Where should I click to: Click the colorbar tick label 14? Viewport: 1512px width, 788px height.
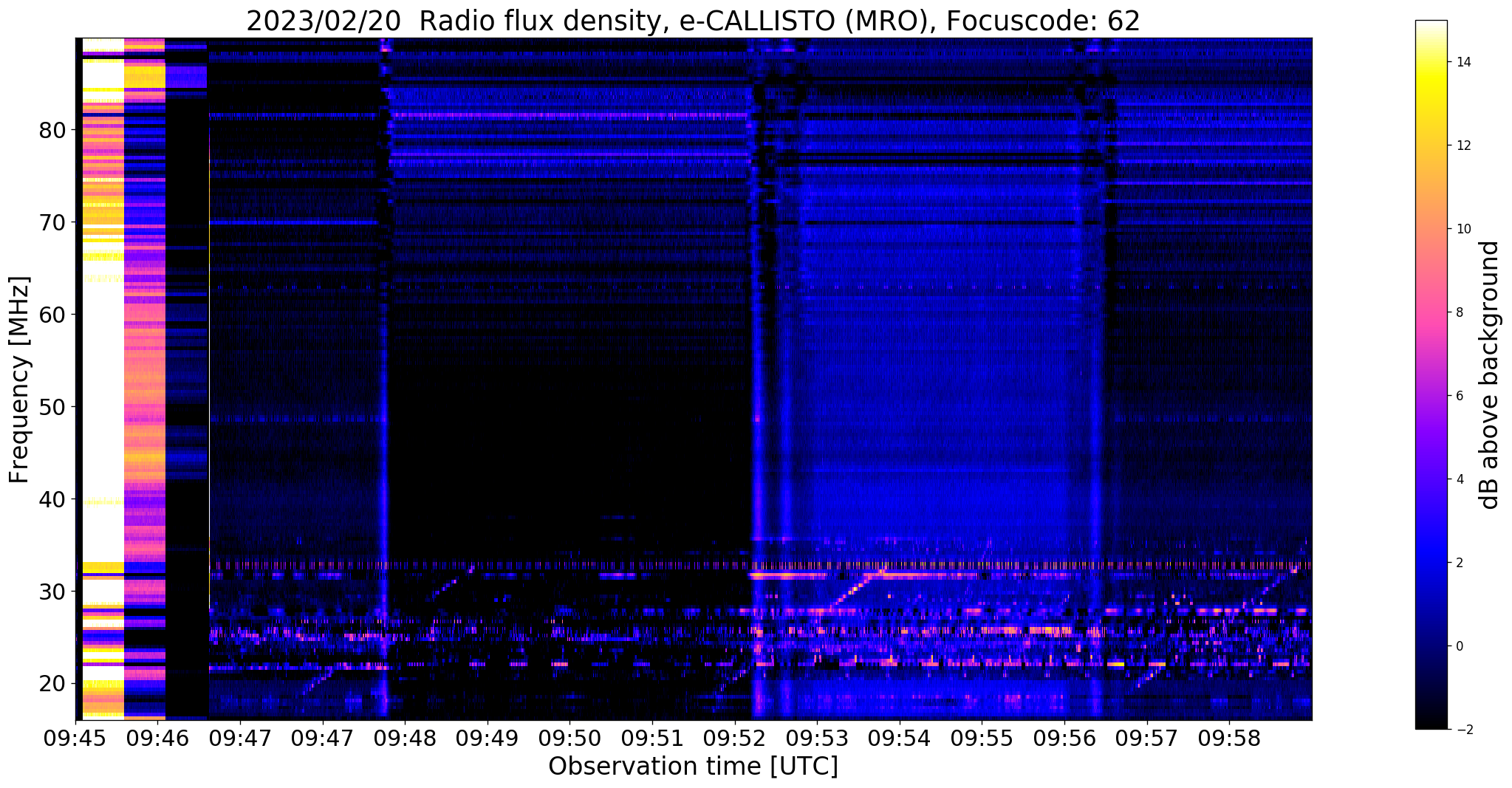1462,62
